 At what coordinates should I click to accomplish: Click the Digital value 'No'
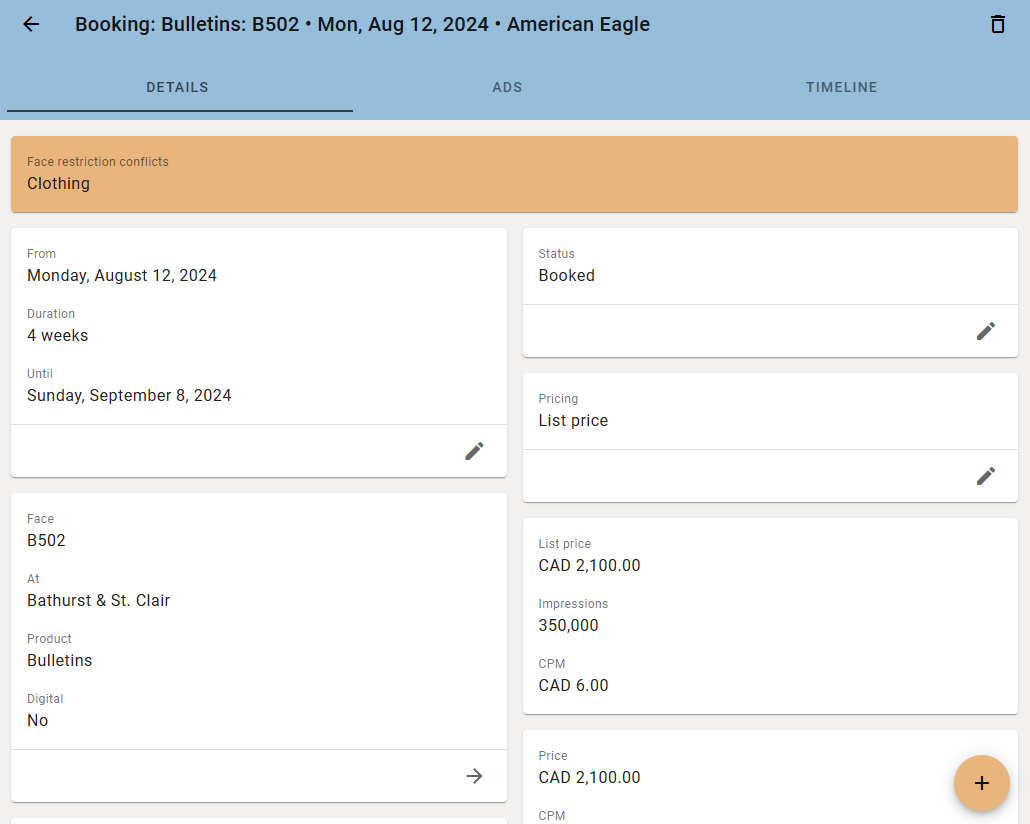click(37, 720)
